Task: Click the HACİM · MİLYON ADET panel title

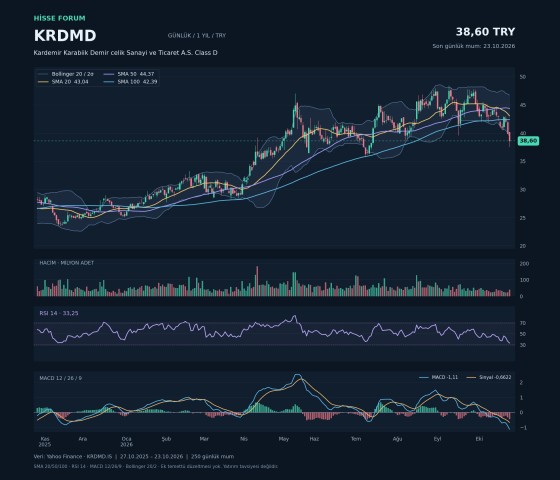Action: click(66, 263)
